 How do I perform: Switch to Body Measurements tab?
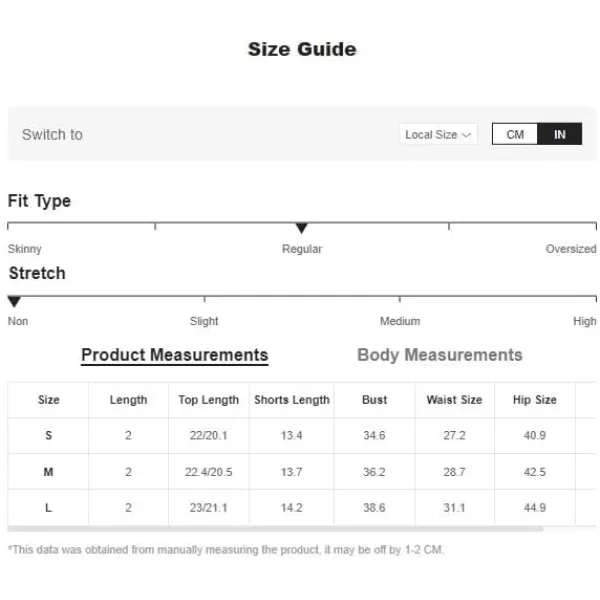440,355
